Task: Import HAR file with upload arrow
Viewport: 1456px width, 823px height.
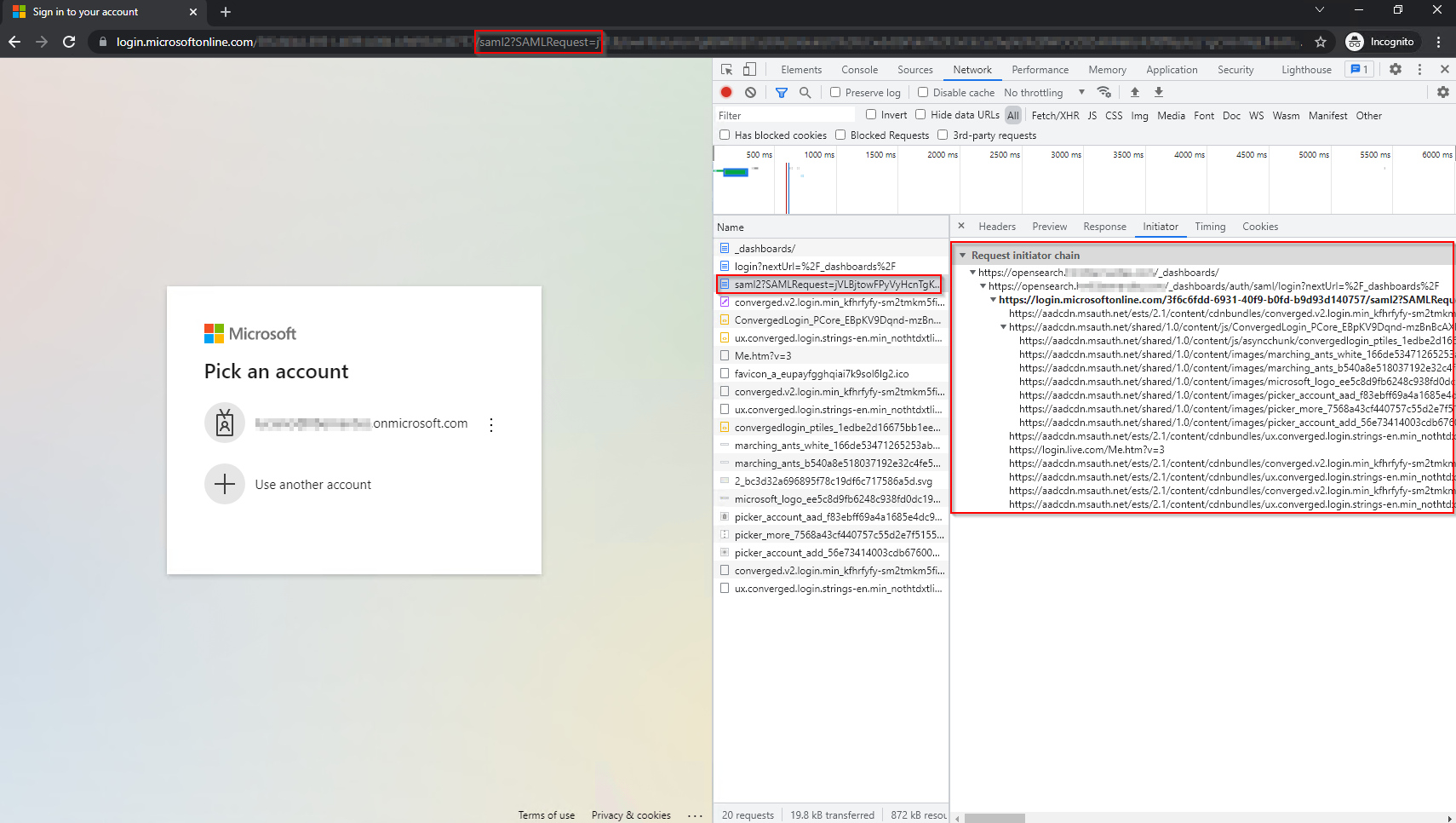Action: pyautogui.click(x=1135, y=92)
